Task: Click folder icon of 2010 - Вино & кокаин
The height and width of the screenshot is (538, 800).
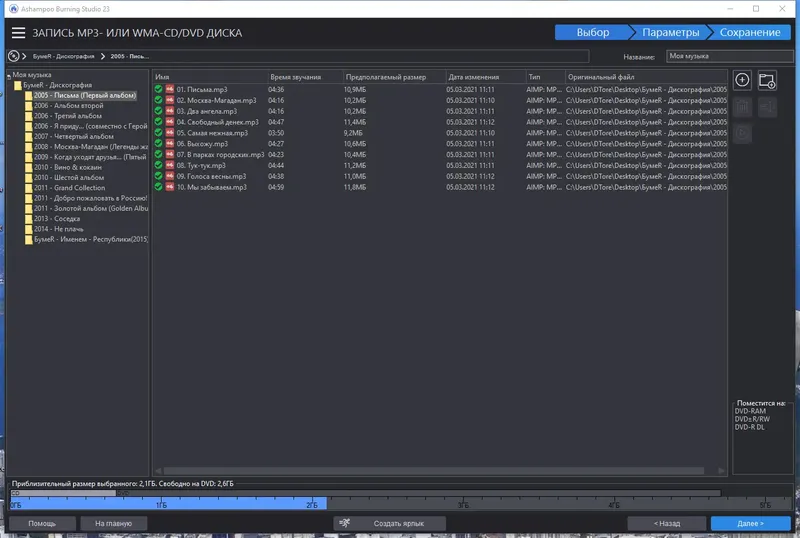Action: point(29,167)
